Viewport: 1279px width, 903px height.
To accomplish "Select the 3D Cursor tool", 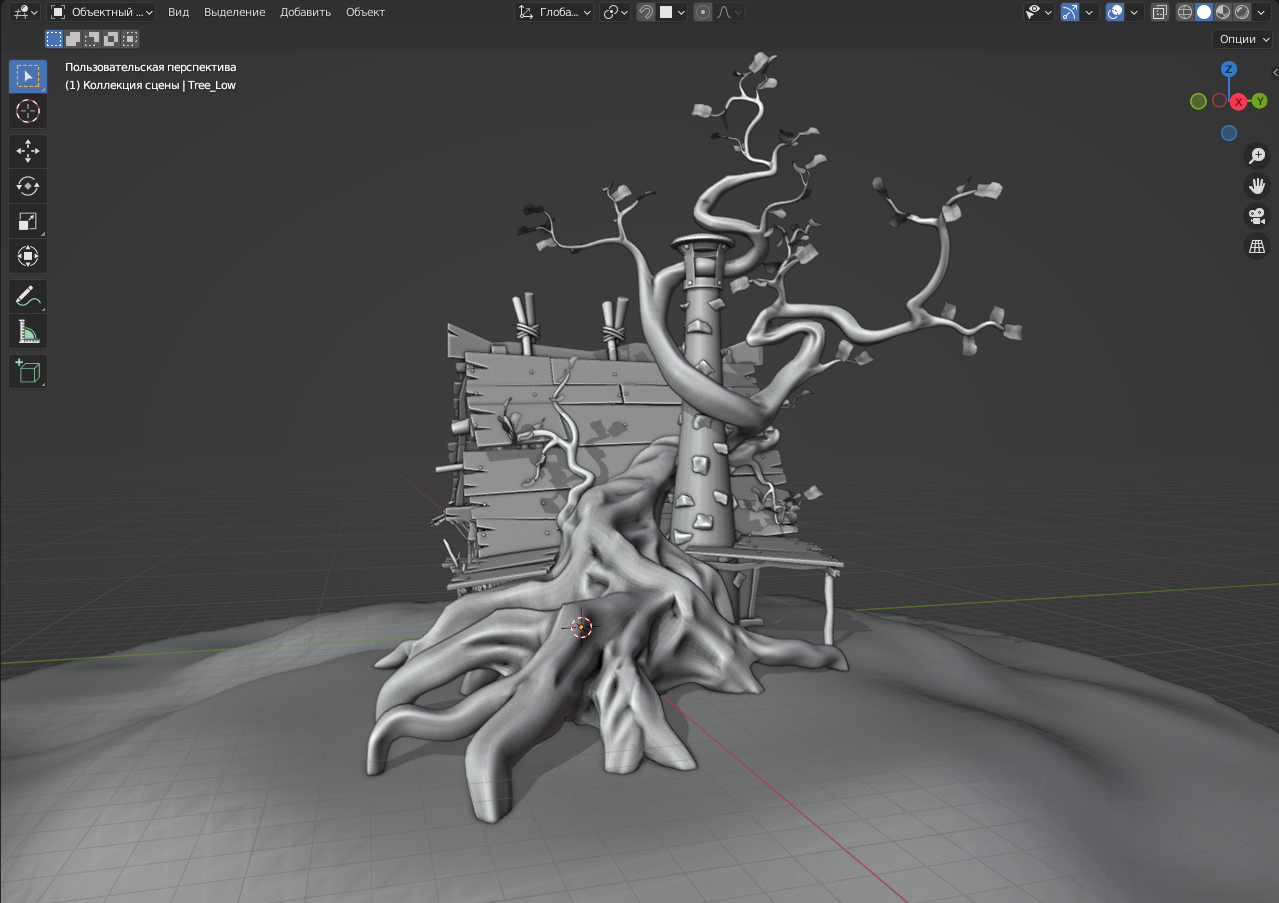I will coord(28,111).
